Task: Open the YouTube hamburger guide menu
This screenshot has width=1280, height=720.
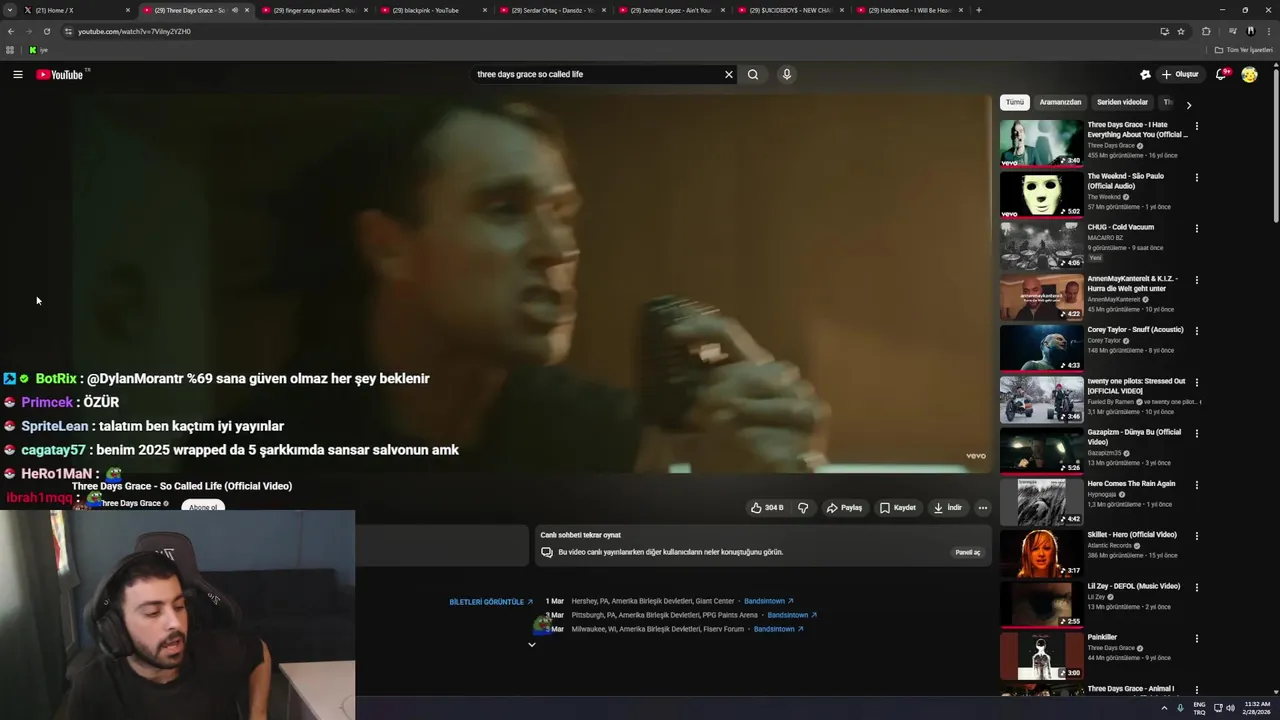Action: tap(18, 74)
